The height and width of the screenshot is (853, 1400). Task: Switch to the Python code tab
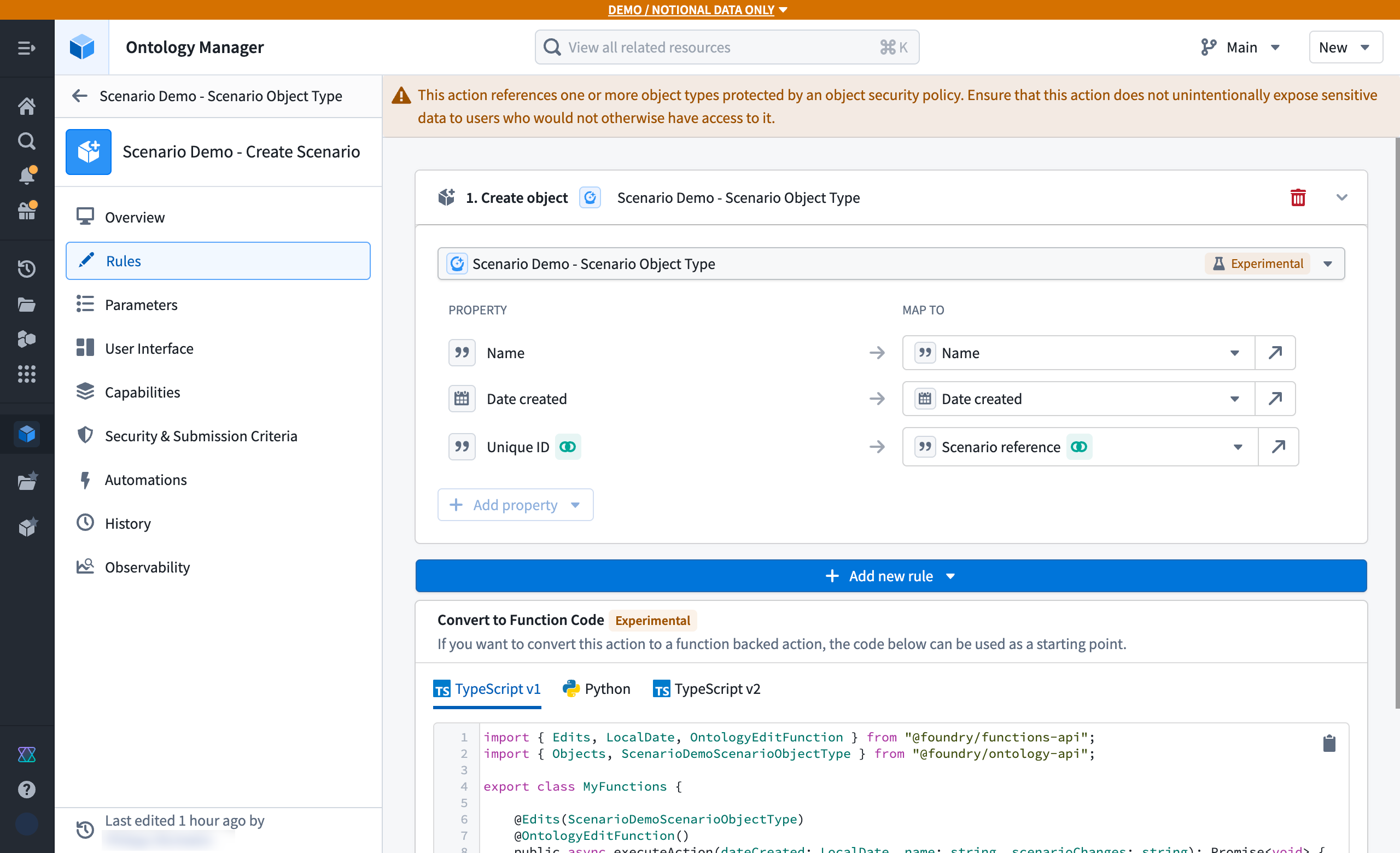pyautogui.click(x=596, y=688)
